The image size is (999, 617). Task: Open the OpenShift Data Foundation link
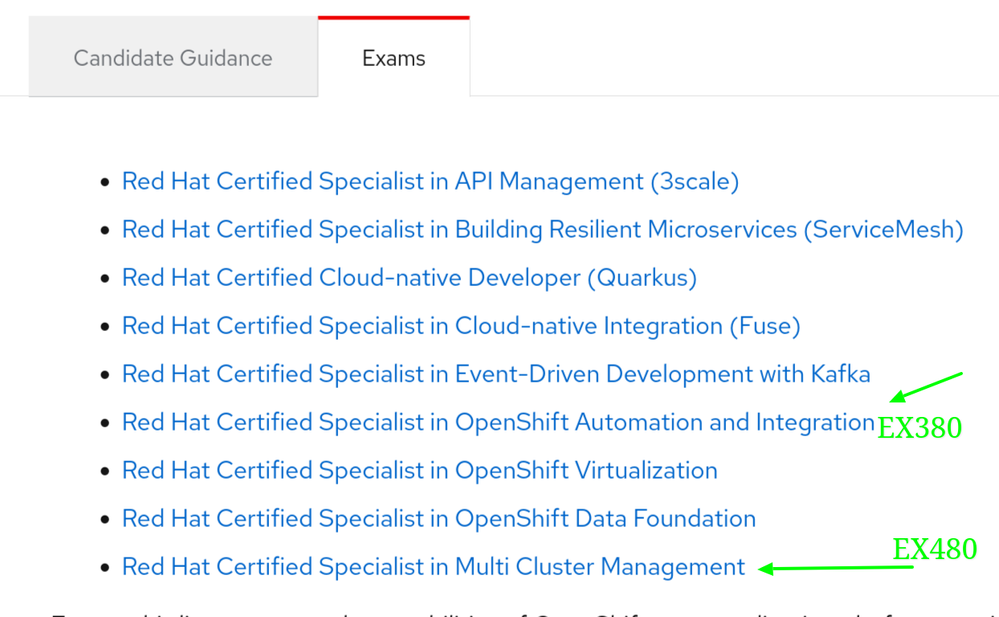click(x=438, y=519)
